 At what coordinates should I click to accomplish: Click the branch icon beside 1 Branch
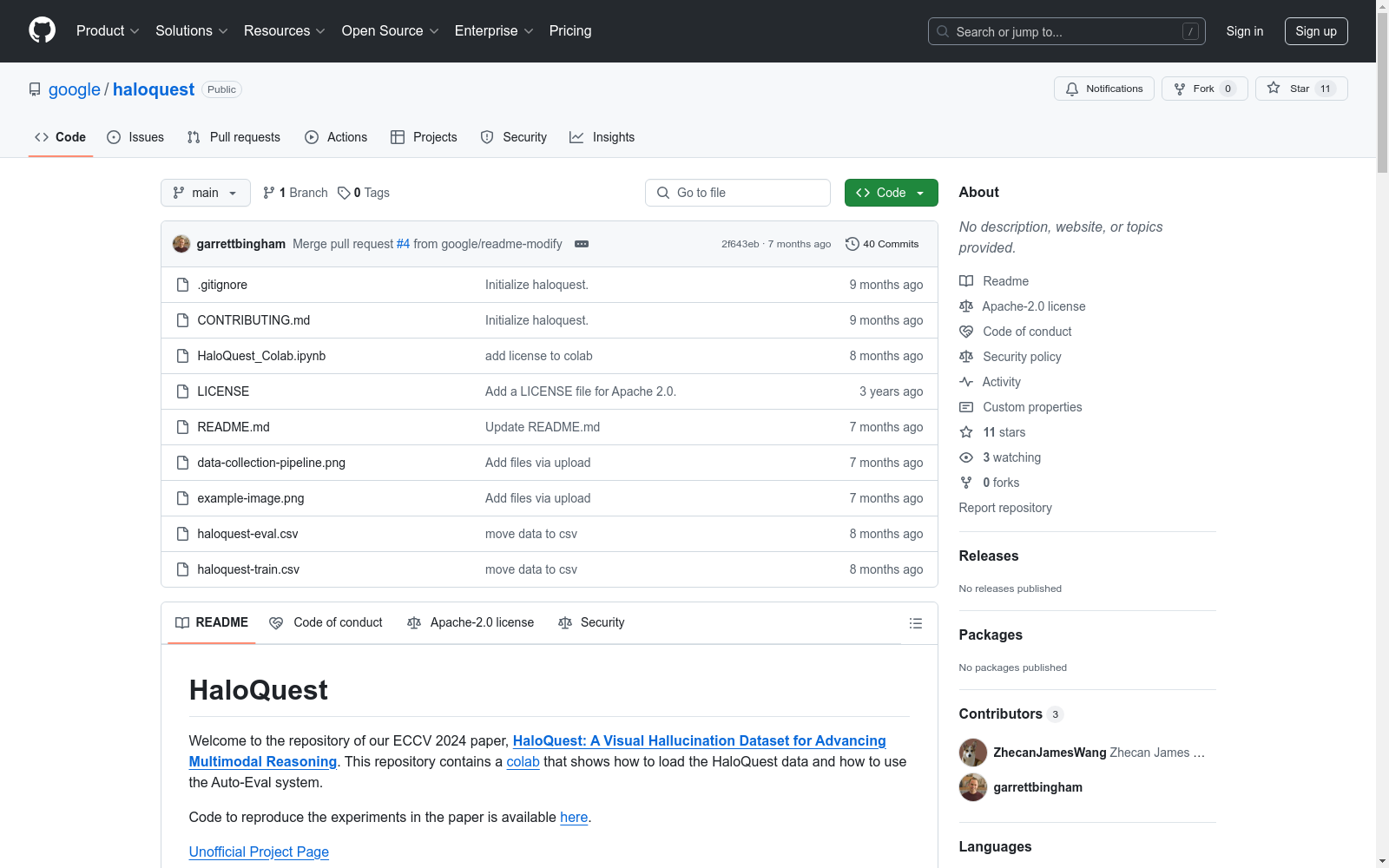click(269, 193)
